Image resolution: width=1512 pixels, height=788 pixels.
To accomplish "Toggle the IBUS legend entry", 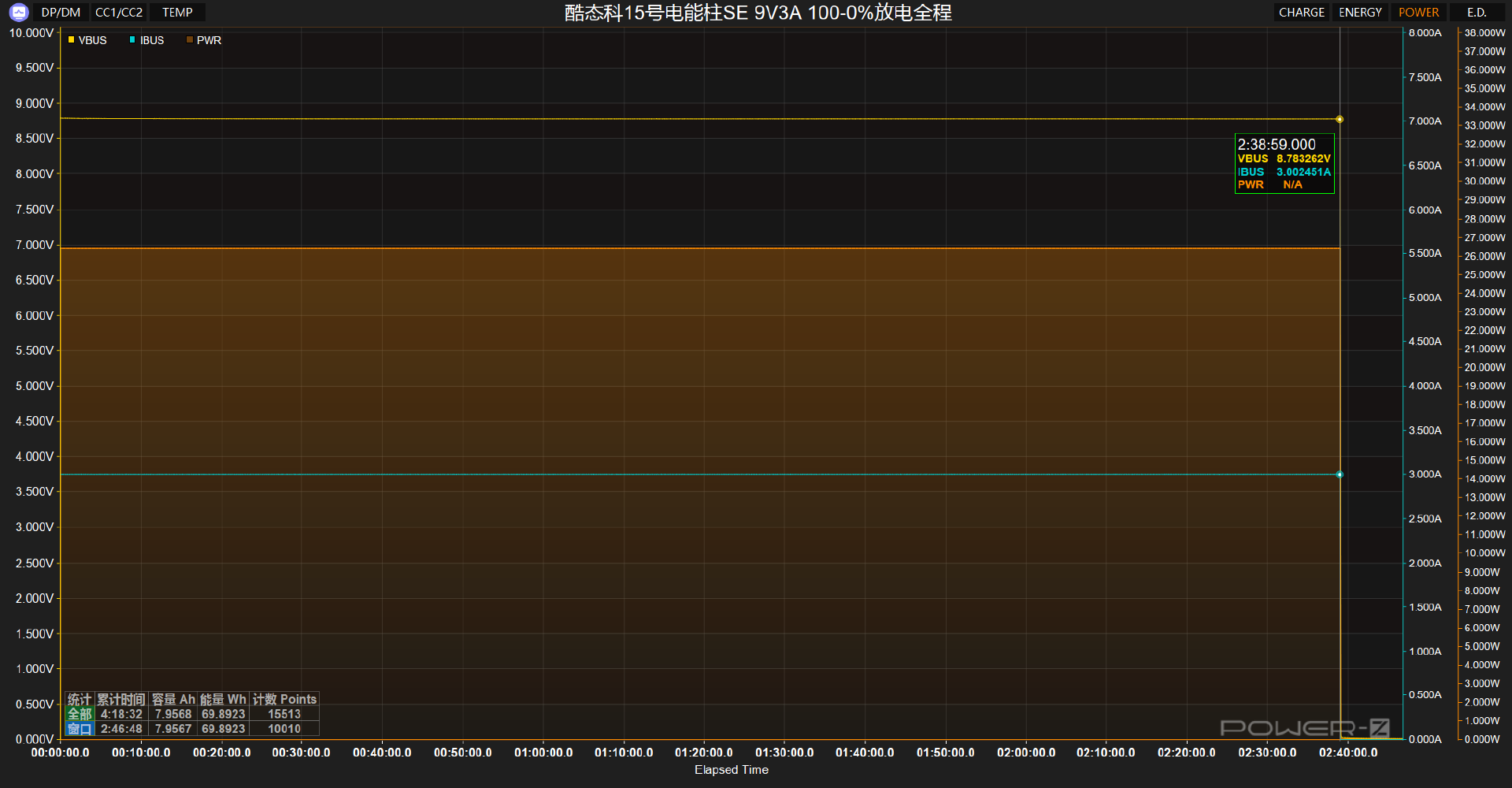I will [147, 40].
